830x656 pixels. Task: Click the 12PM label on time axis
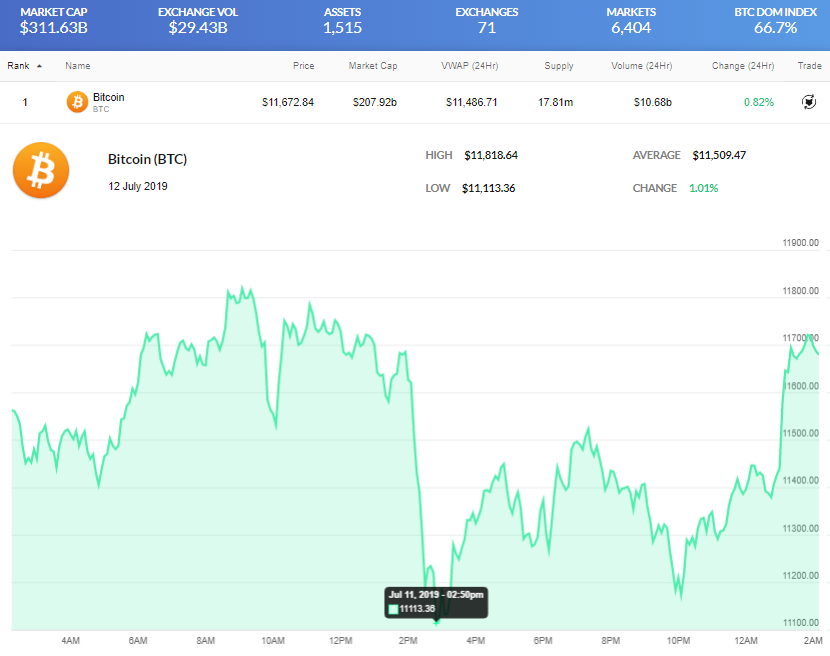pos(340,641)
